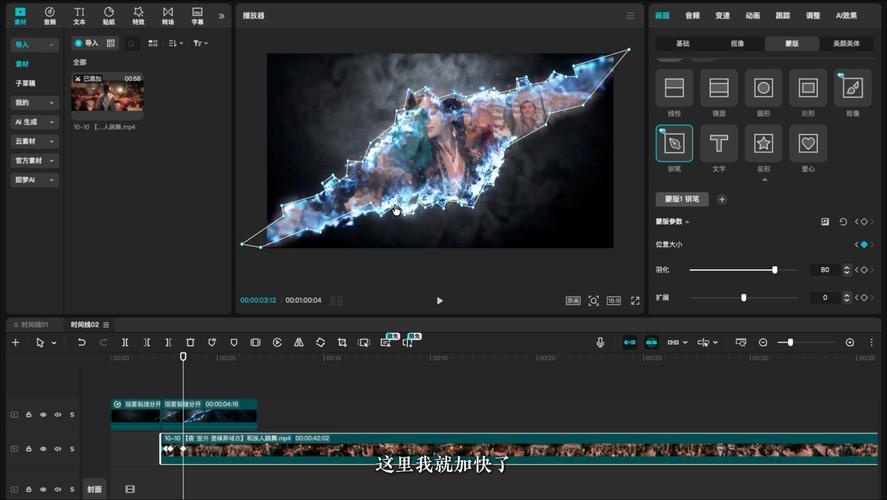Click the mask invert icon beside 蒙版参数

click(825, 222)
